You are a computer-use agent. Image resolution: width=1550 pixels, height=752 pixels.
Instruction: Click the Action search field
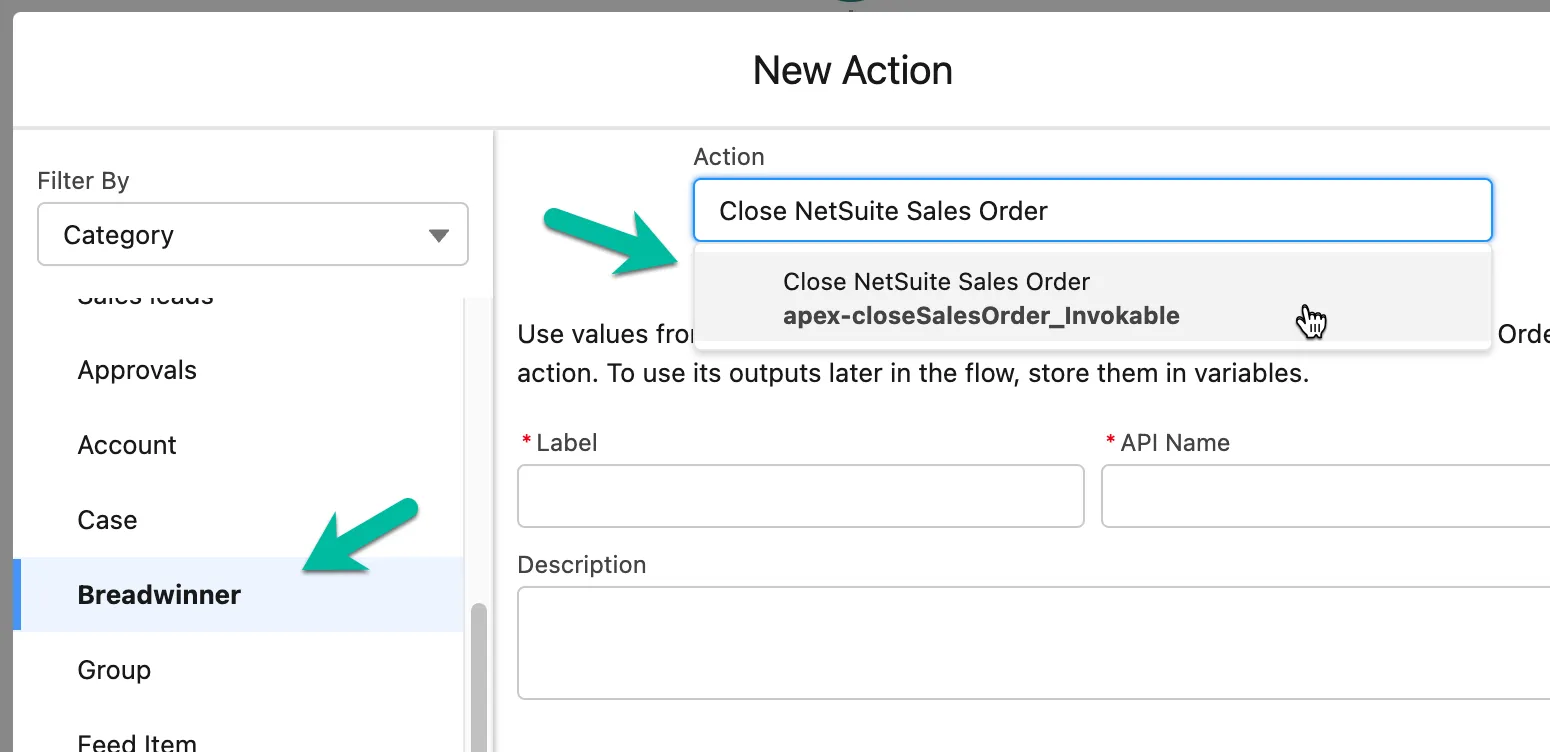(1092, 210)
